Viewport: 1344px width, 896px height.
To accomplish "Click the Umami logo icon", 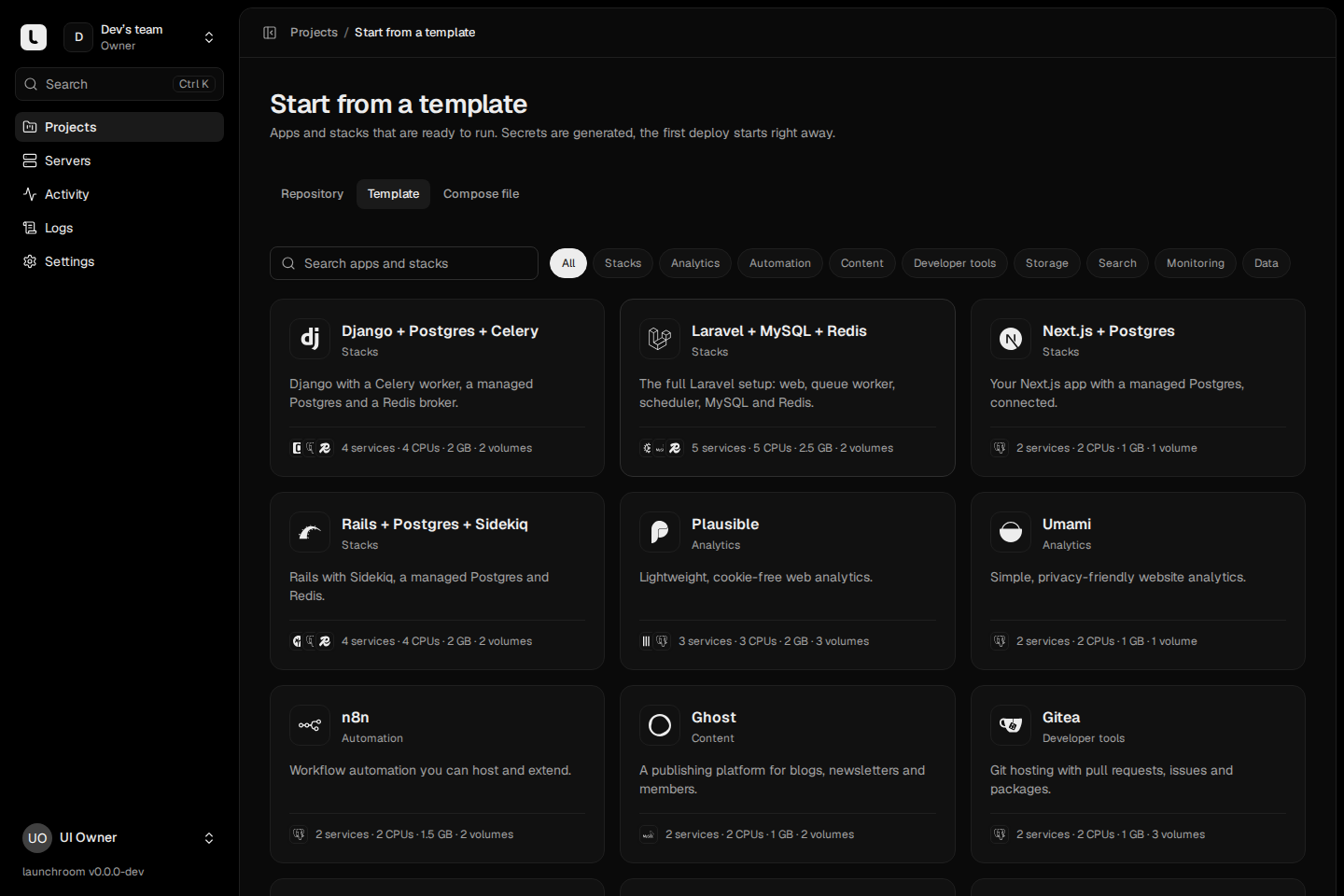I will (1011, 532).
